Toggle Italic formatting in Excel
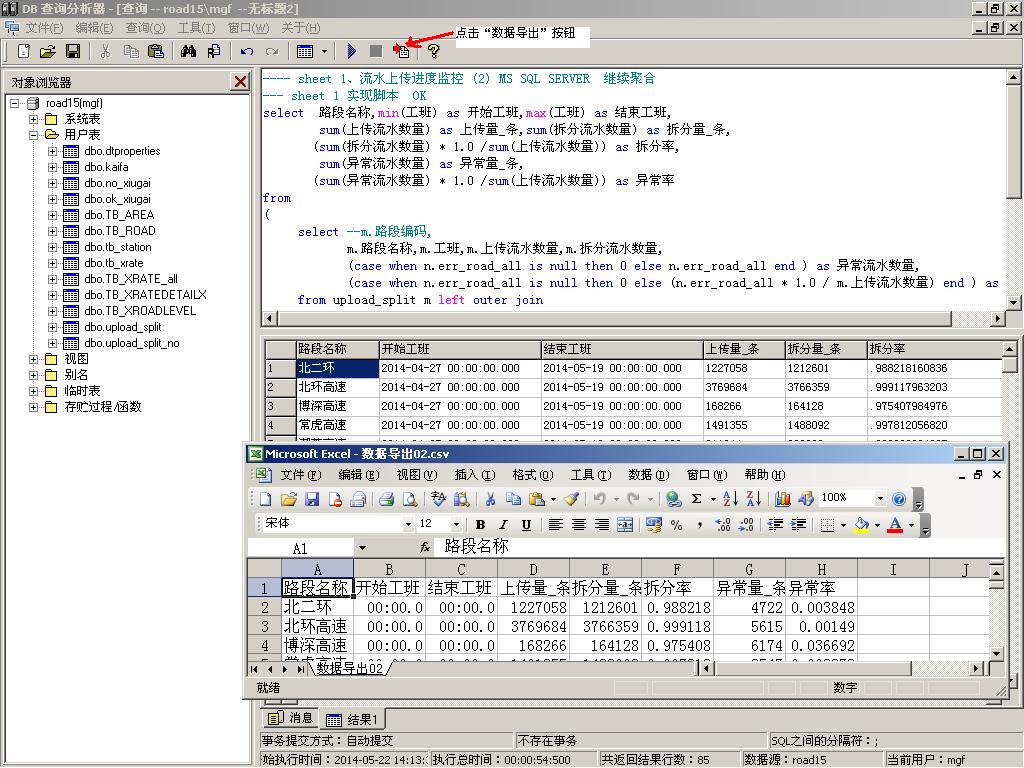 504,524
